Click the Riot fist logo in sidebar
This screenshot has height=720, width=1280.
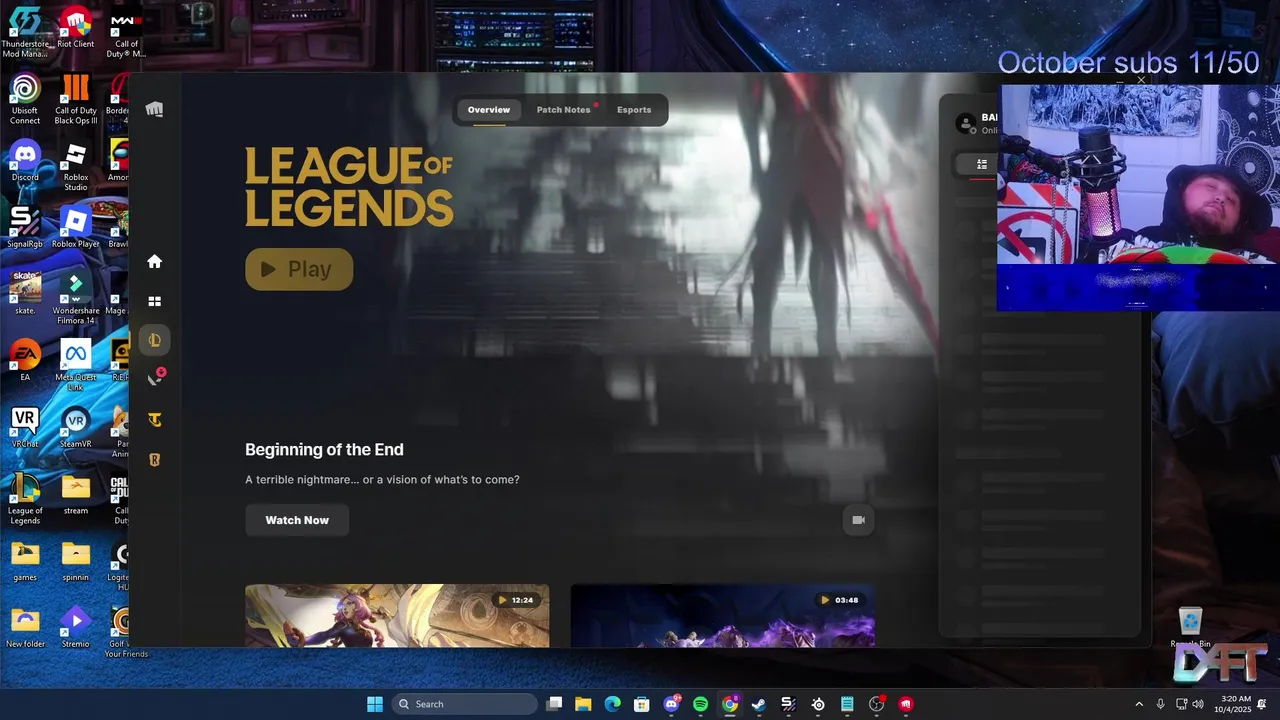point(154,109)
